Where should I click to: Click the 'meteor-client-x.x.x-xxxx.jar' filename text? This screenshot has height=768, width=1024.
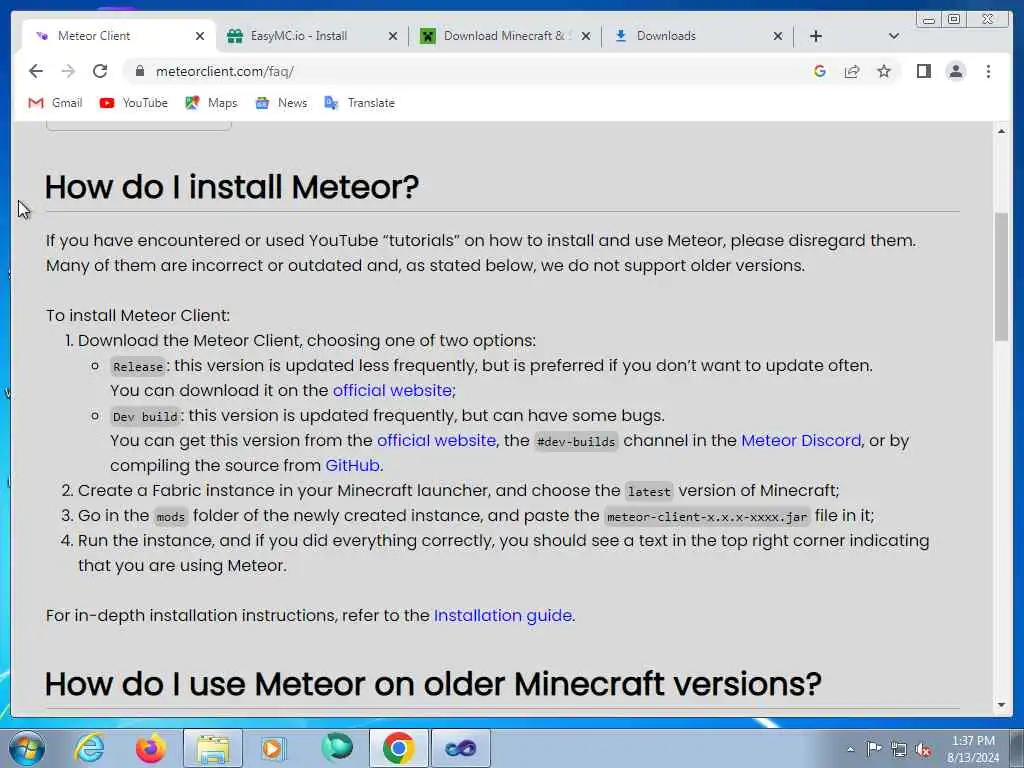[707, 517]
